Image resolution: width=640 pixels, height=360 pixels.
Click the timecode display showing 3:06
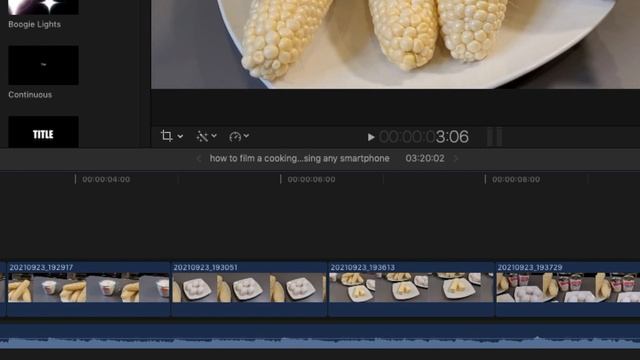pos(424,137)
